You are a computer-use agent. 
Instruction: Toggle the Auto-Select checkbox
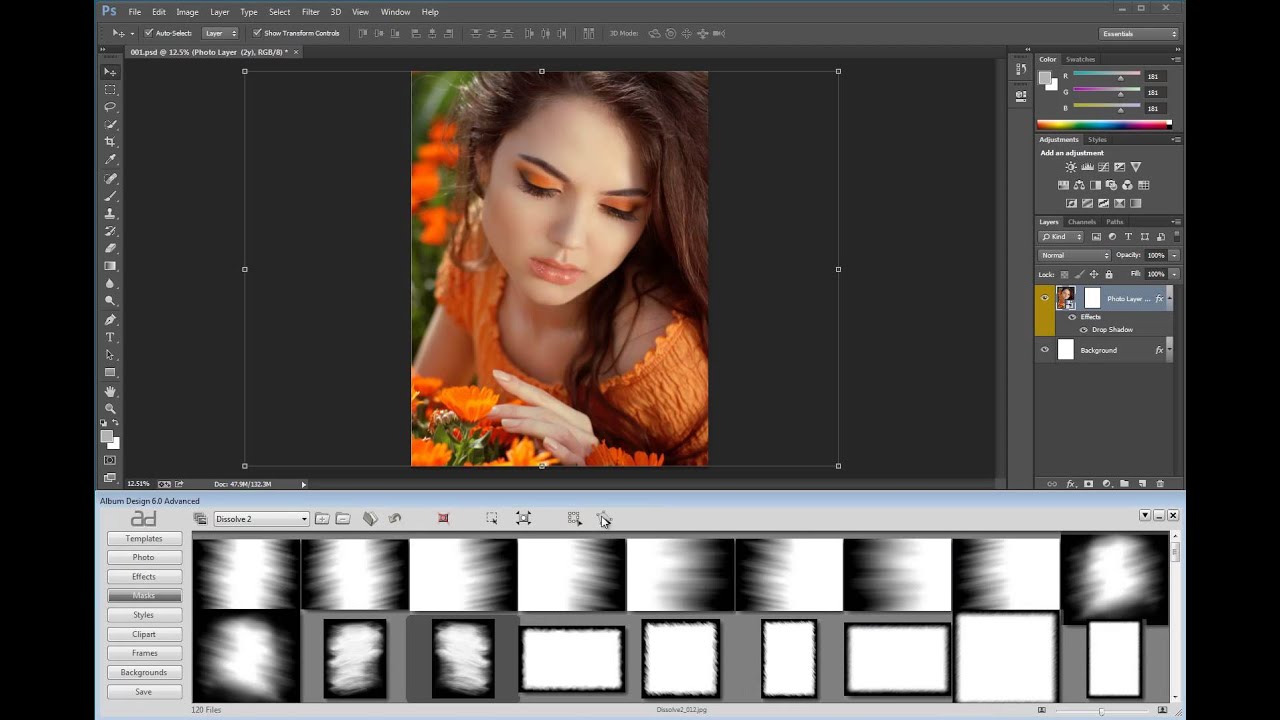149,33
